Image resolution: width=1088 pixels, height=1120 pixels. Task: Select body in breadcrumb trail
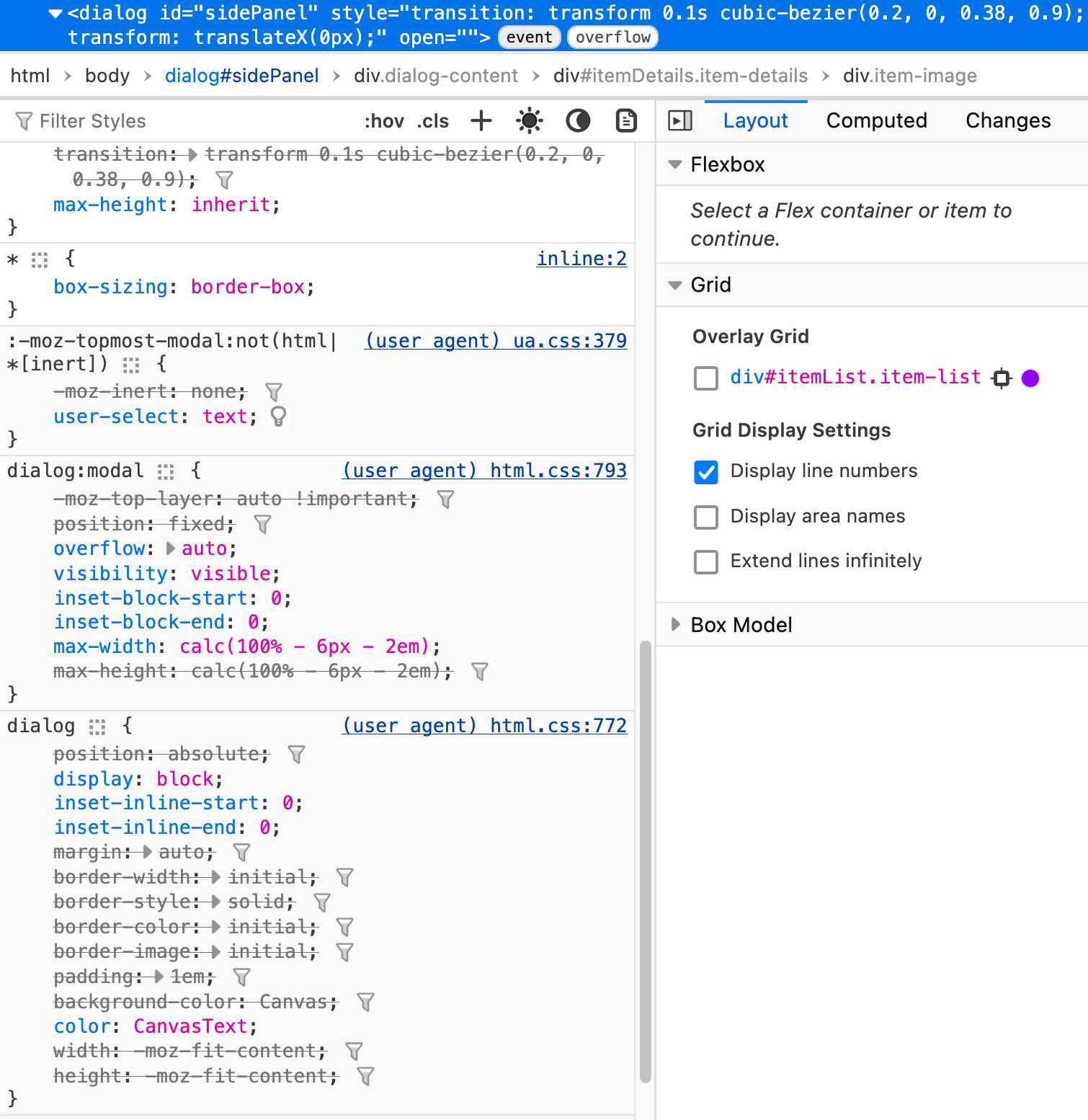click(107, 76)
